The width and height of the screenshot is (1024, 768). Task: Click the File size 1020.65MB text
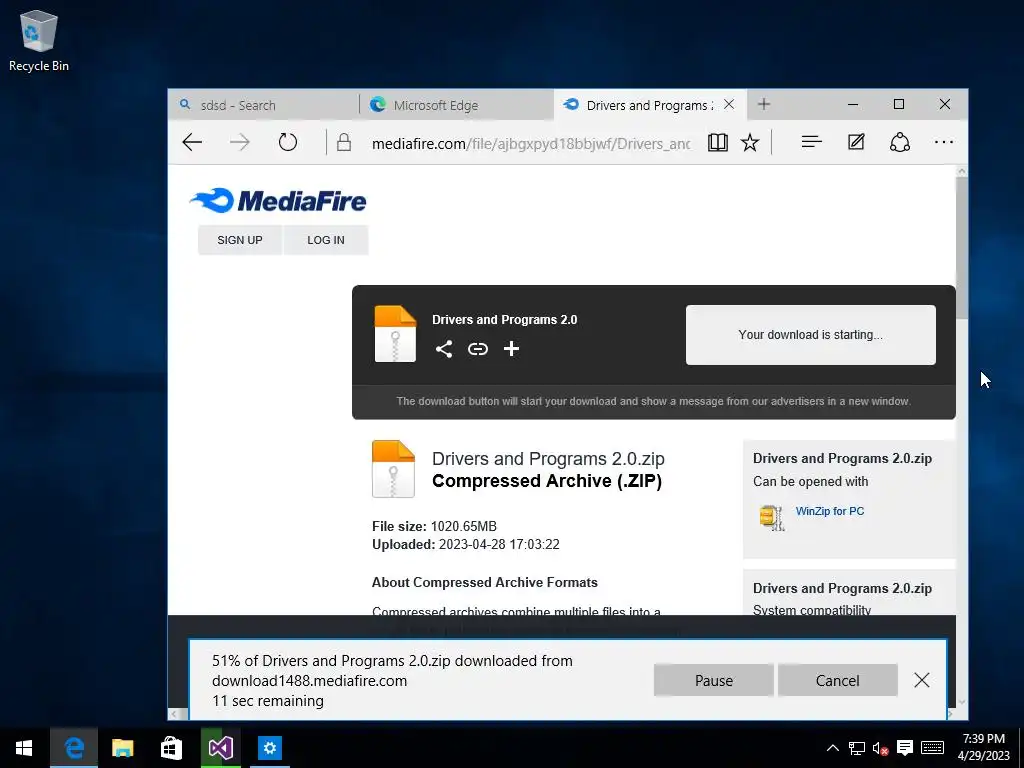pyautogui.click(x=434, y=526)
